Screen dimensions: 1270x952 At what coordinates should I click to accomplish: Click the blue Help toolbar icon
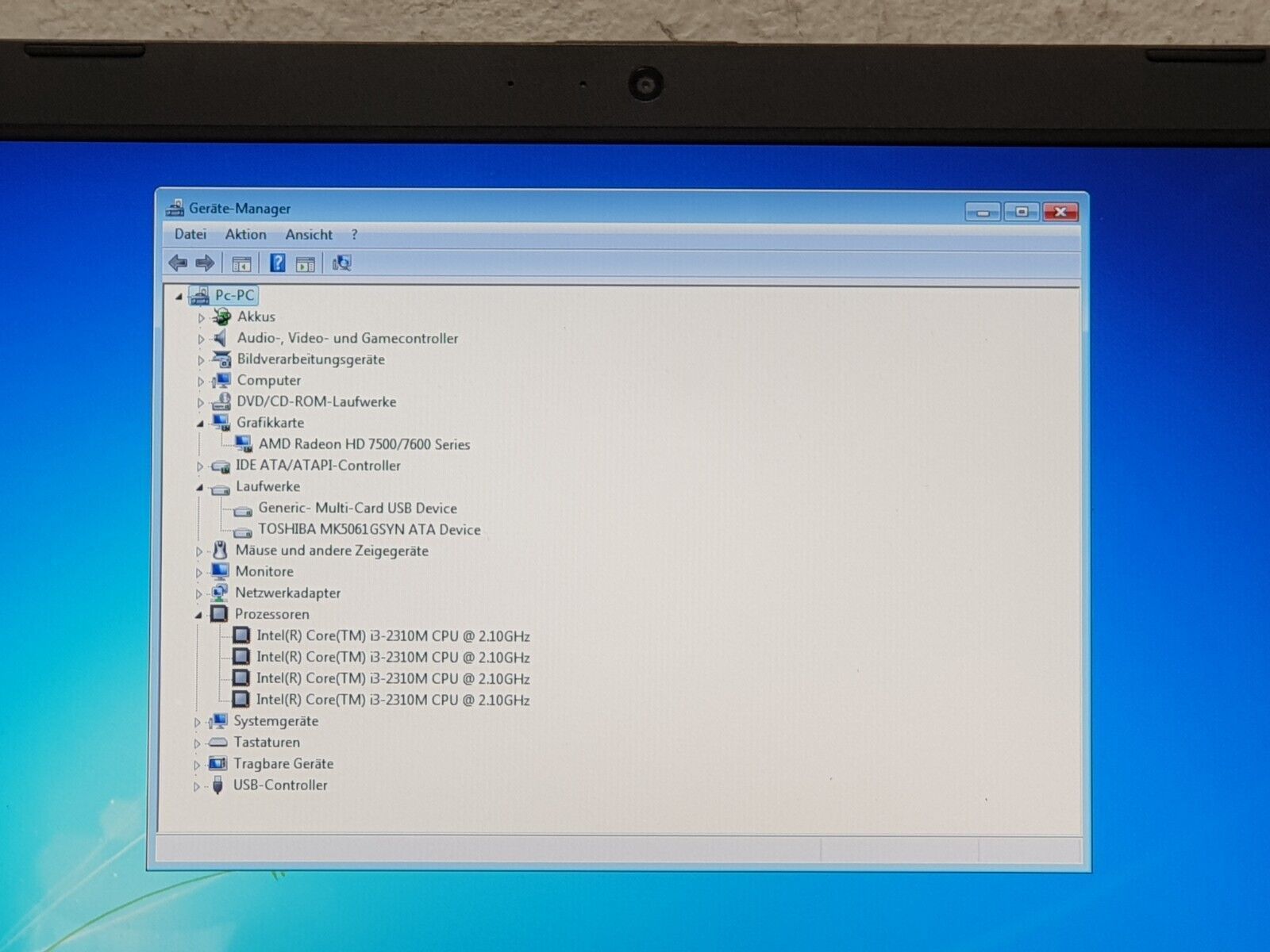(x=277, y=263)
